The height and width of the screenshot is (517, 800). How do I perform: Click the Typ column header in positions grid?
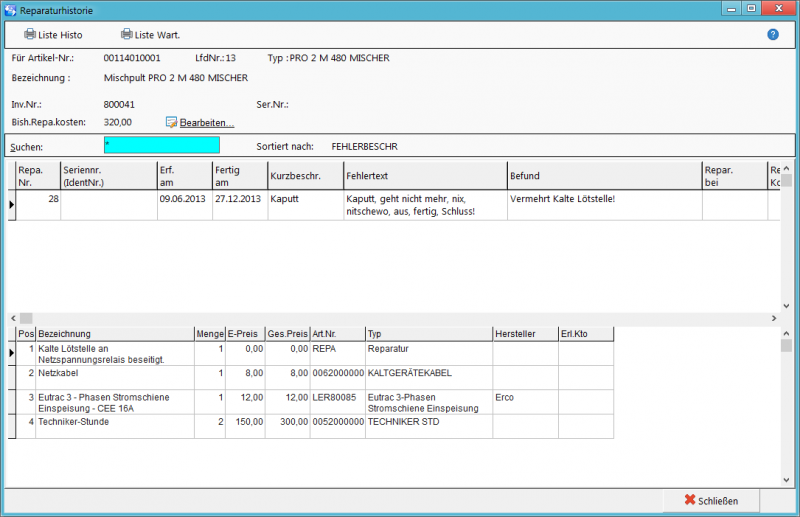[x=429, y=334]
